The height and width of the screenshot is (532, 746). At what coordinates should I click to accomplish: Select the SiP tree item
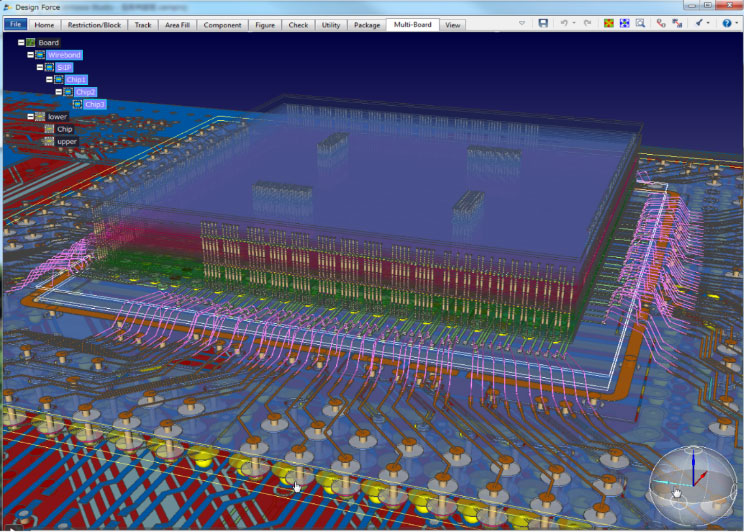pos(64,67)
